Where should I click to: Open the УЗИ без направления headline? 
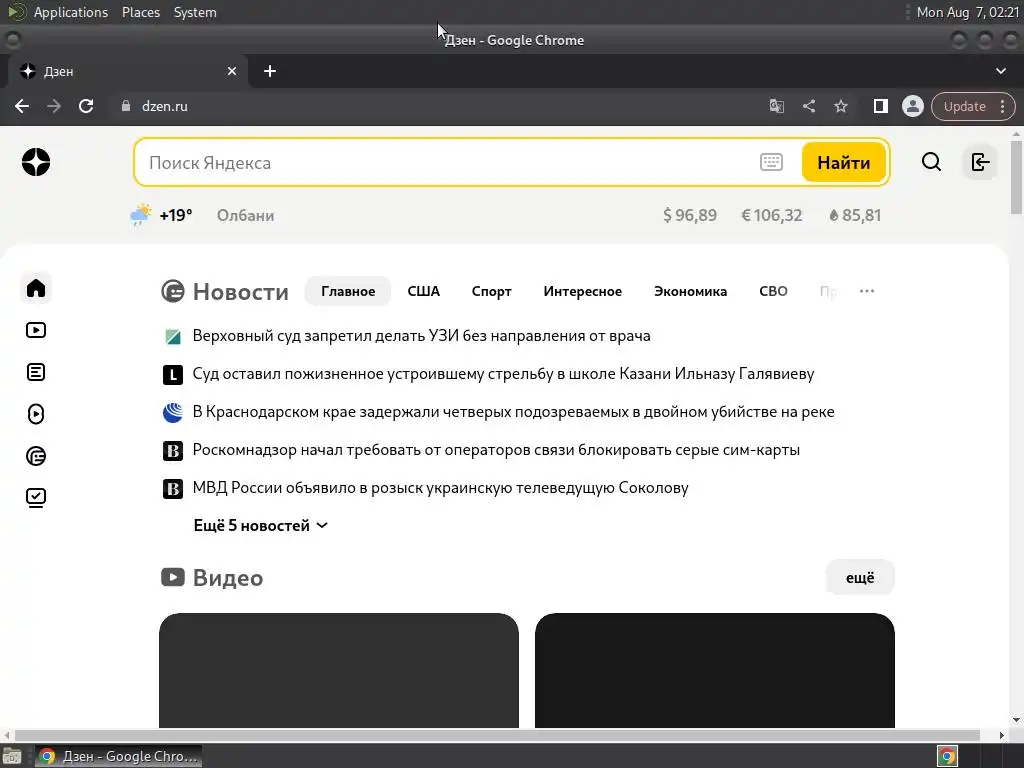tap(421, 336)
